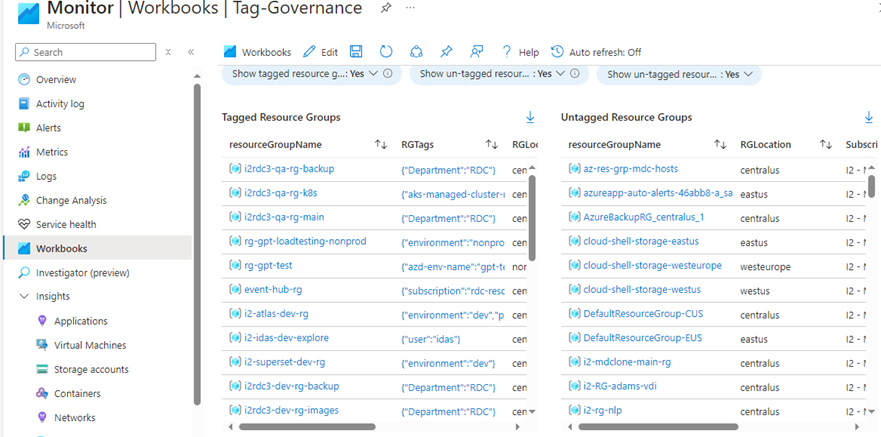Screen dimensions: 881x437
Task: Sort Tagged table by RGTags
Action: click(492, 144)
